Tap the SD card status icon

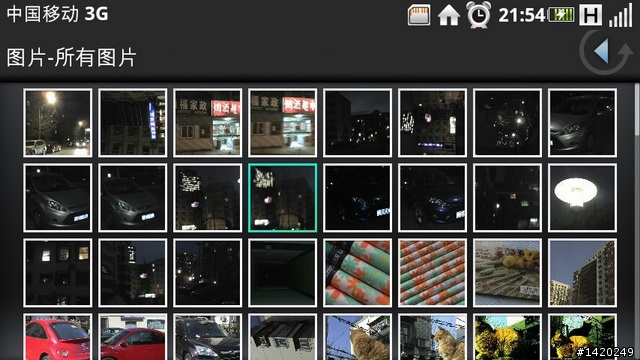click(419, 15)
